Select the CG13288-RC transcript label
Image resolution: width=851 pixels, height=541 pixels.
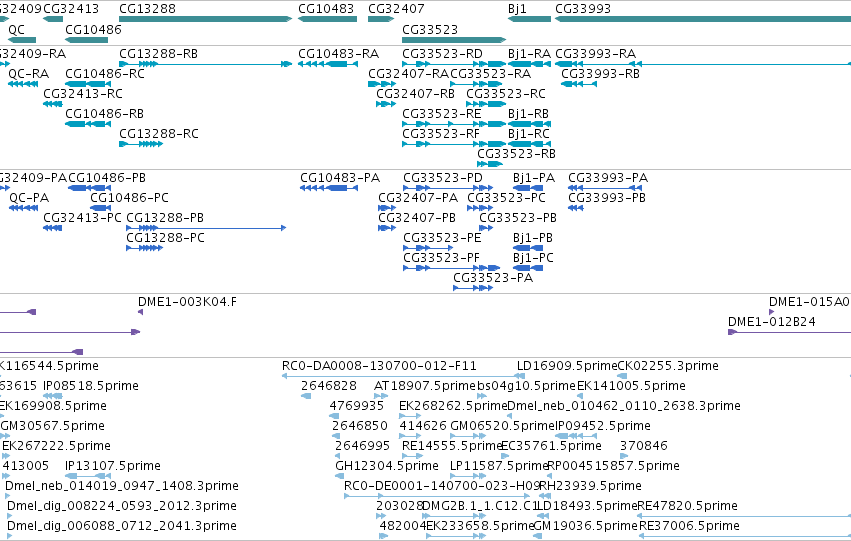(x=159, y=133)
